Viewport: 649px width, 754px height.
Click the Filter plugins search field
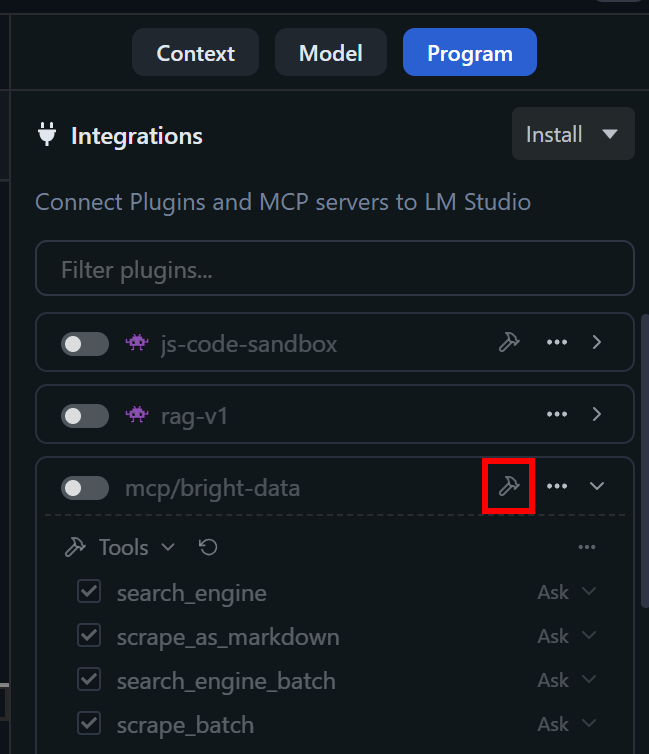point(334,269)
